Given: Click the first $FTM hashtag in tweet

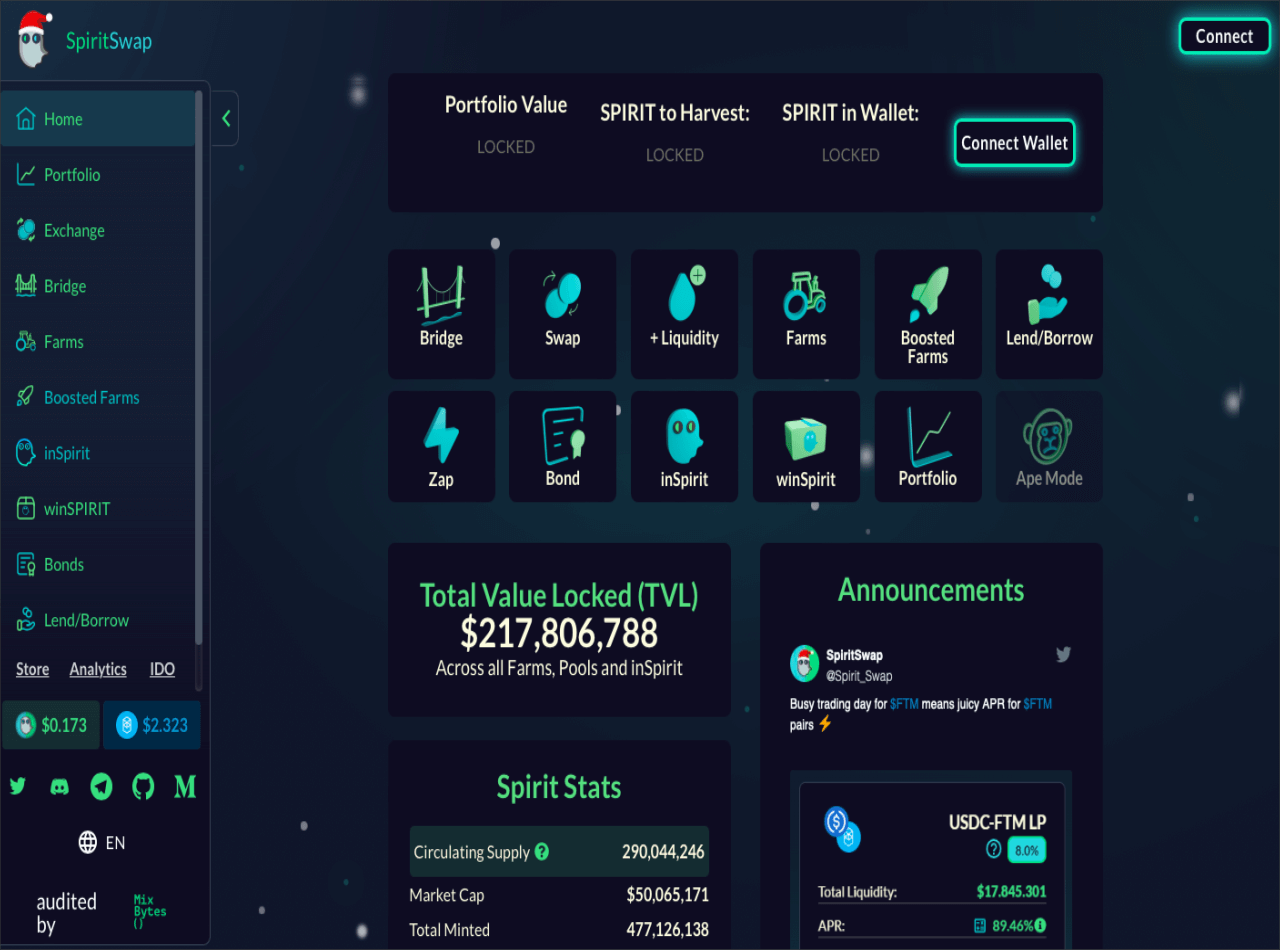Looking at the screenshot, I should [x=904, y=704].
